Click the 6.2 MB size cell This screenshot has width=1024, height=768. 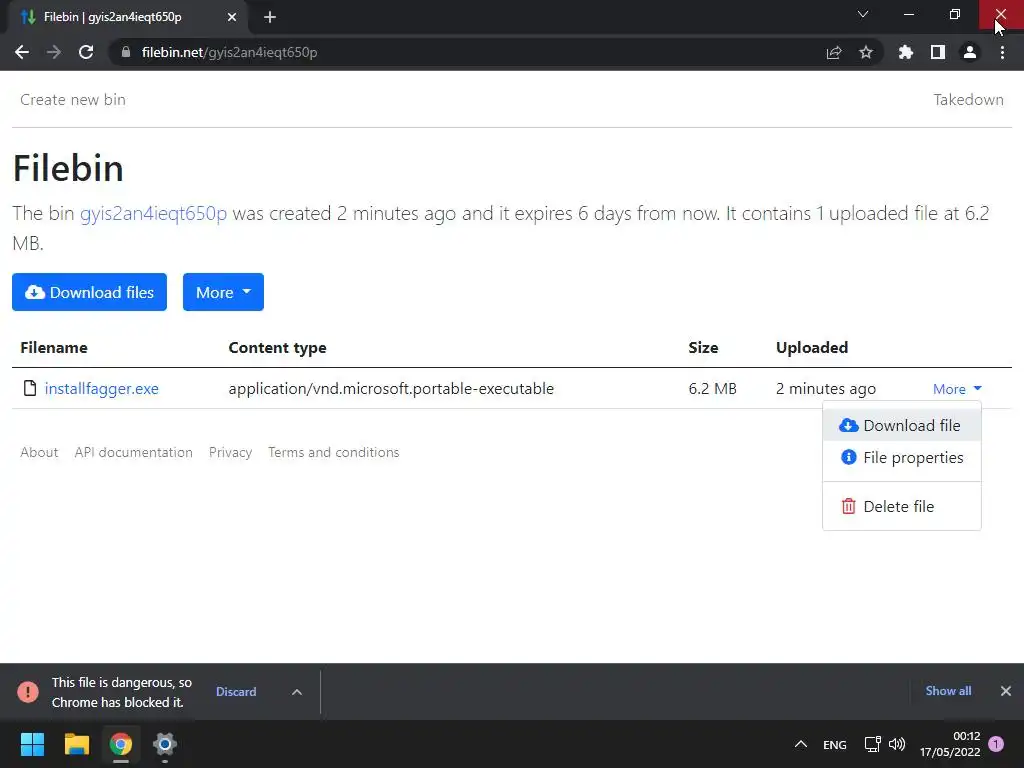712,389
